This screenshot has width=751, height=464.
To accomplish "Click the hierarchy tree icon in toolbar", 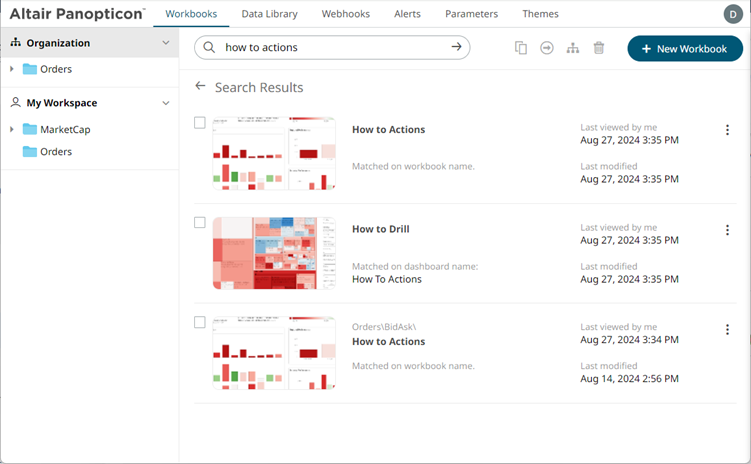I will [x=573, y=48].
